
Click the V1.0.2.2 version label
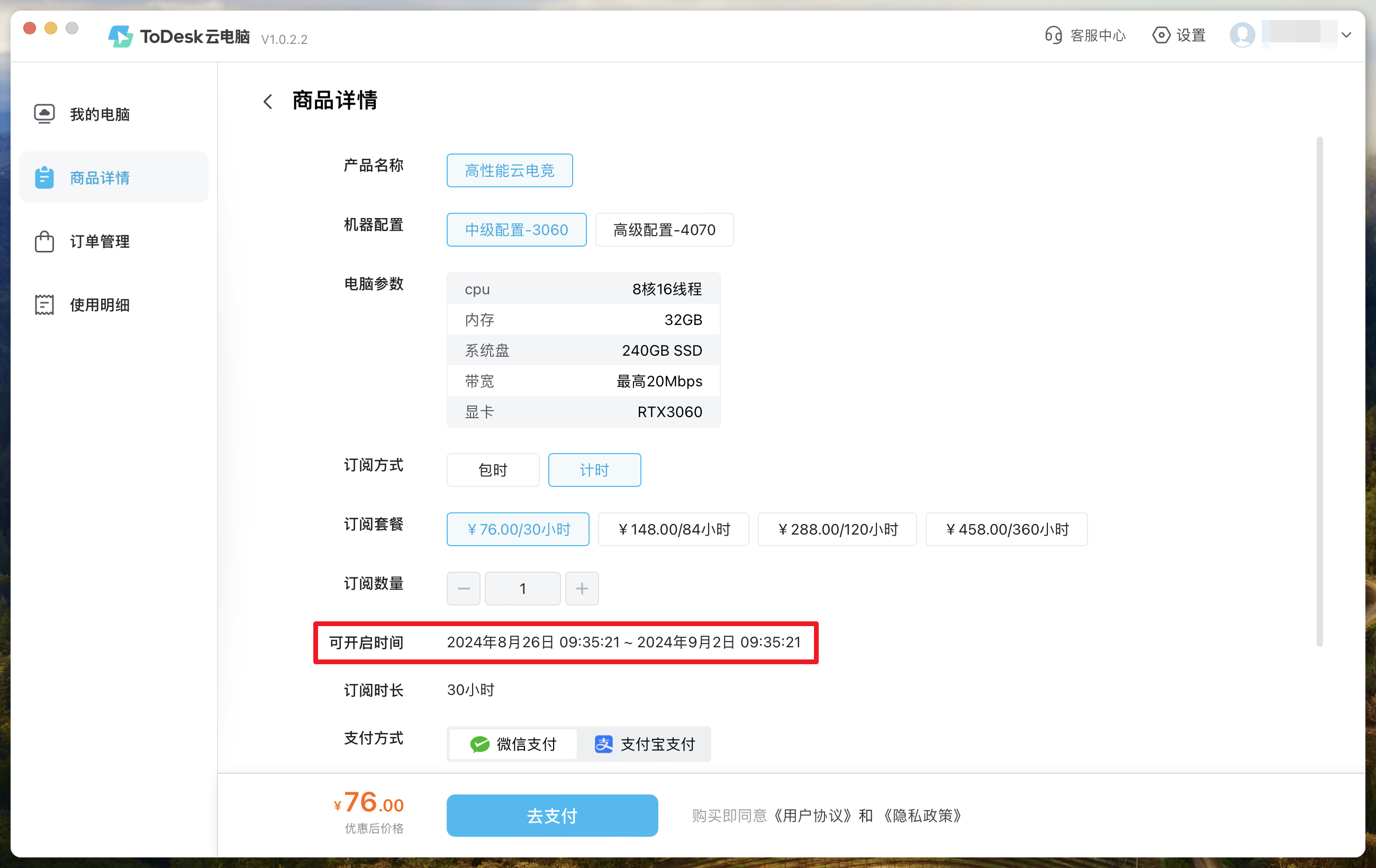pos(284,39)
